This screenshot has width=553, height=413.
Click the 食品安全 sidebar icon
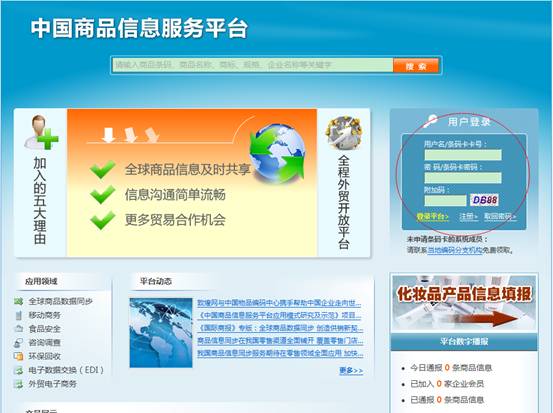click(x=18, y=329)
